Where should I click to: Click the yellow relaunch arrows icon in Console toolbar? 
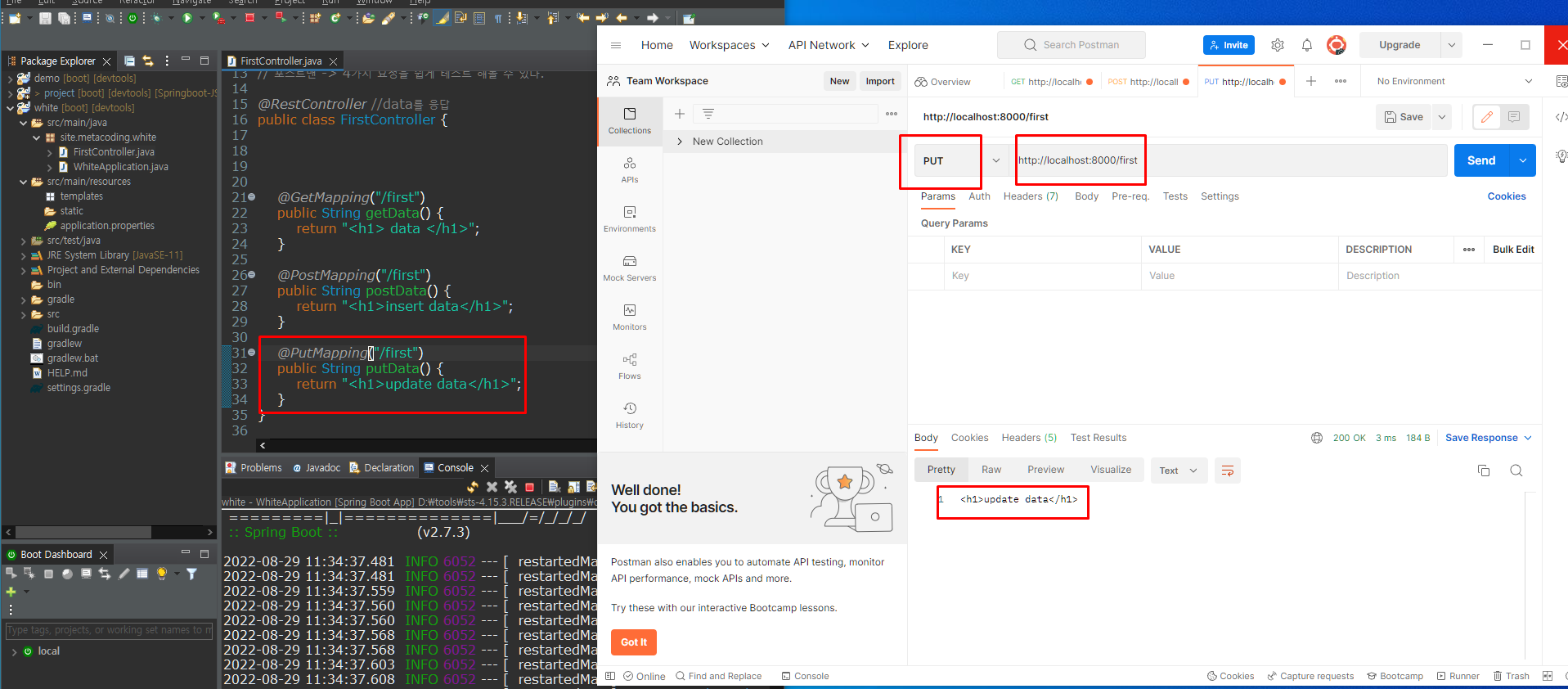(473, 487)
